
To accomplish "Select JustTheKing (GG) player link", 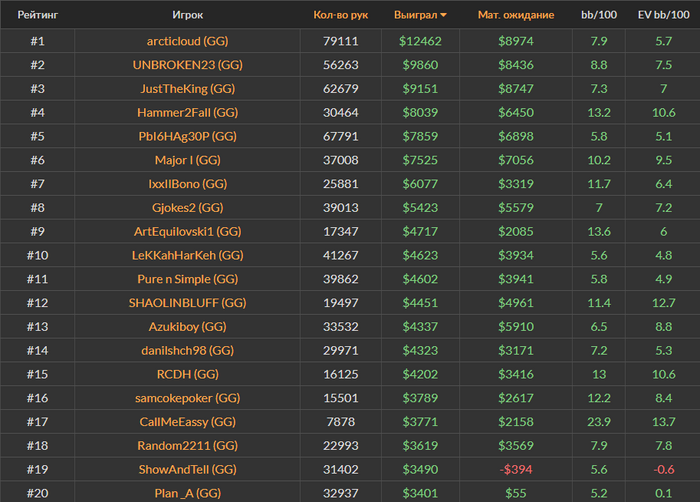I will click(187, 89).
